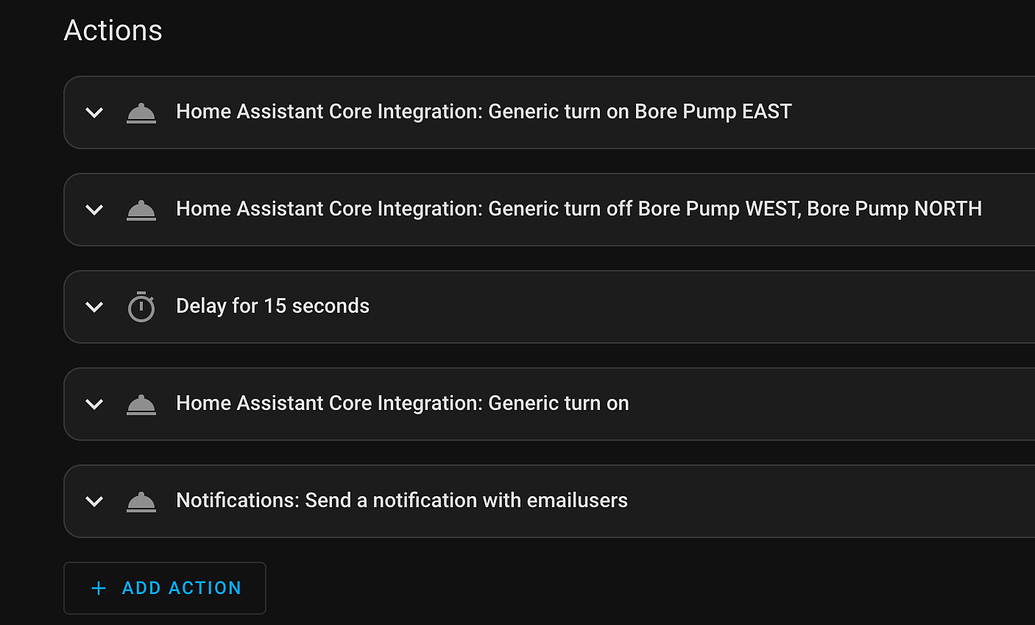Expand the Generic turn on action card
Screen dimensions: 1035x625
point(94,404)
